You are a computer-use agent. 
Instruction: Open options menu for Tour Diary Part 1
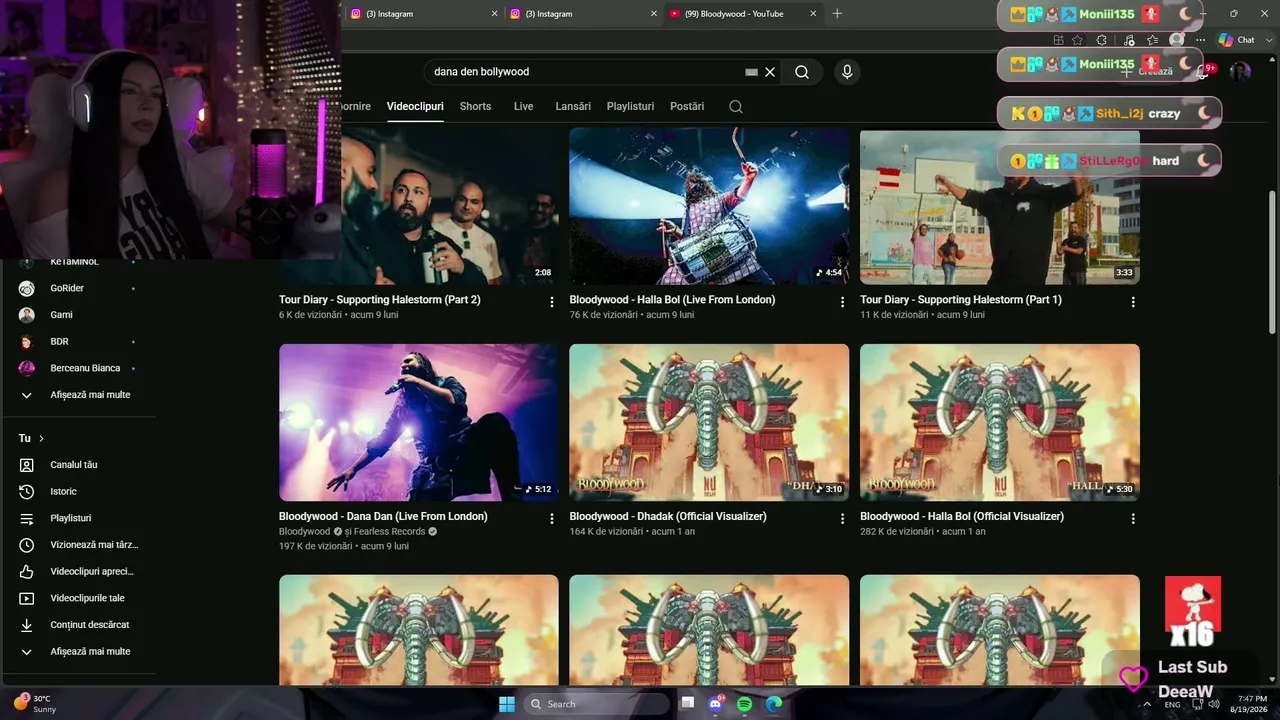1133,302
